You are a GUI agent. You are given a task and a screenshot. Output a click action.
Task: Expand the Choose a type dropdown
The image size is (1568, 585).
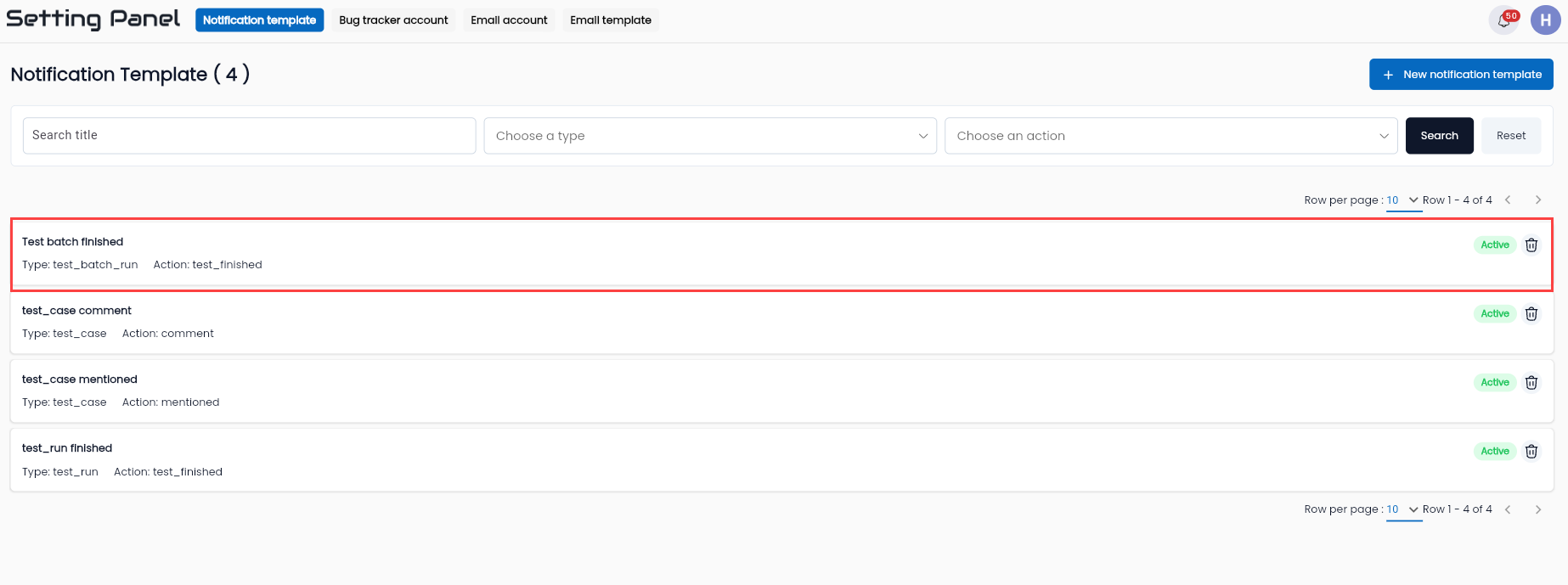[x=710, y=136]
